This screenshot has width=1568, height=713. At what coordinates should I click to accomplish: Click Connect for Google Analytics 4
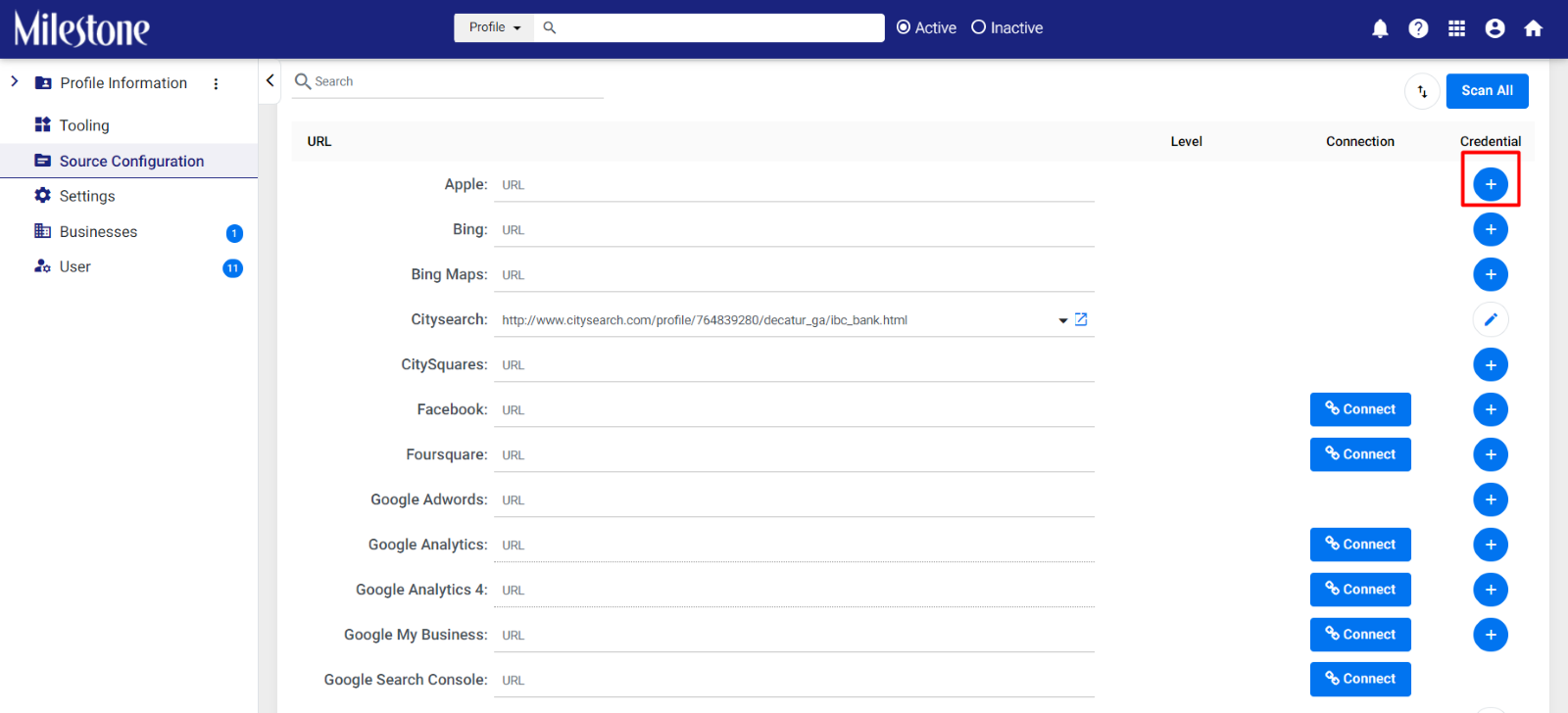1360,590
